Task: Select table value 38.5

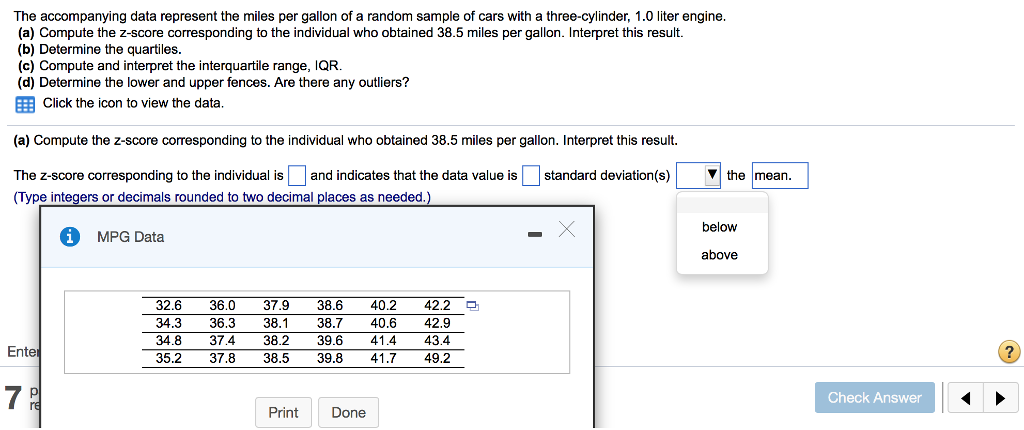Action: pos(277,358)
